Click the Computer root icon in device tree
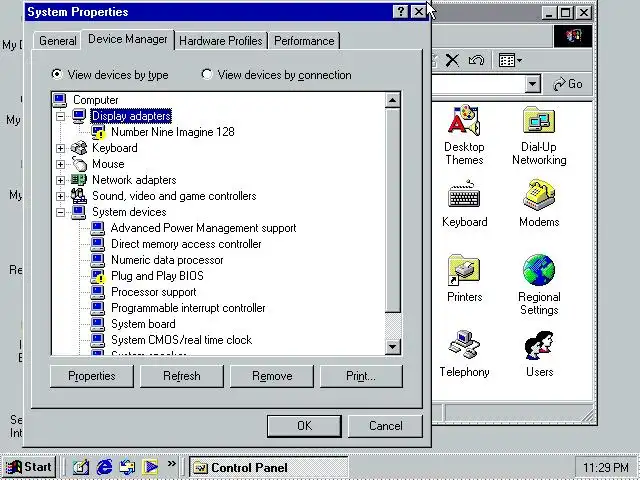Screen dimensions: 640x480 pos(60,100)
